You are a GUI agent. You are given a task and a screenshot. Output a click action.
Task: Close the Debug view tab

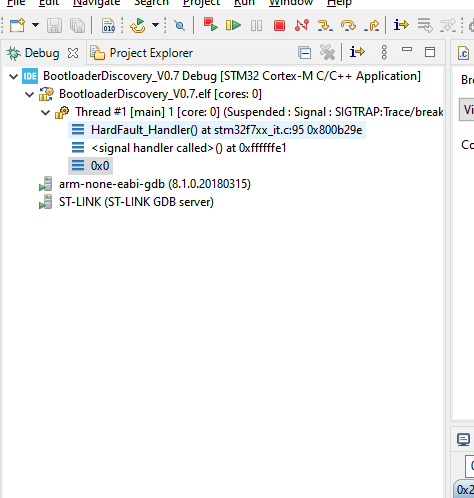73,53
